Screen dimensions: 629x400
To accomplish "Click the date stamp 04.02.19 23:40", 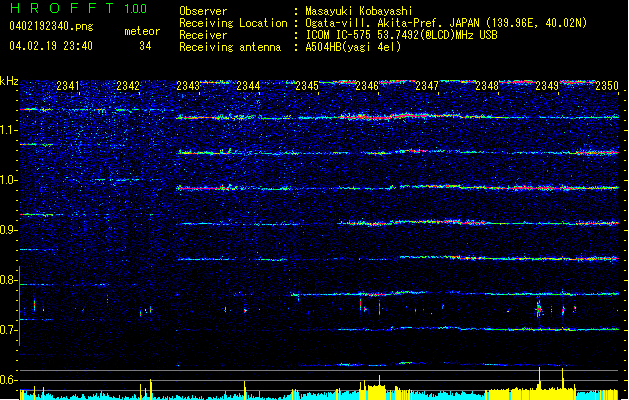I will [51, 46].
